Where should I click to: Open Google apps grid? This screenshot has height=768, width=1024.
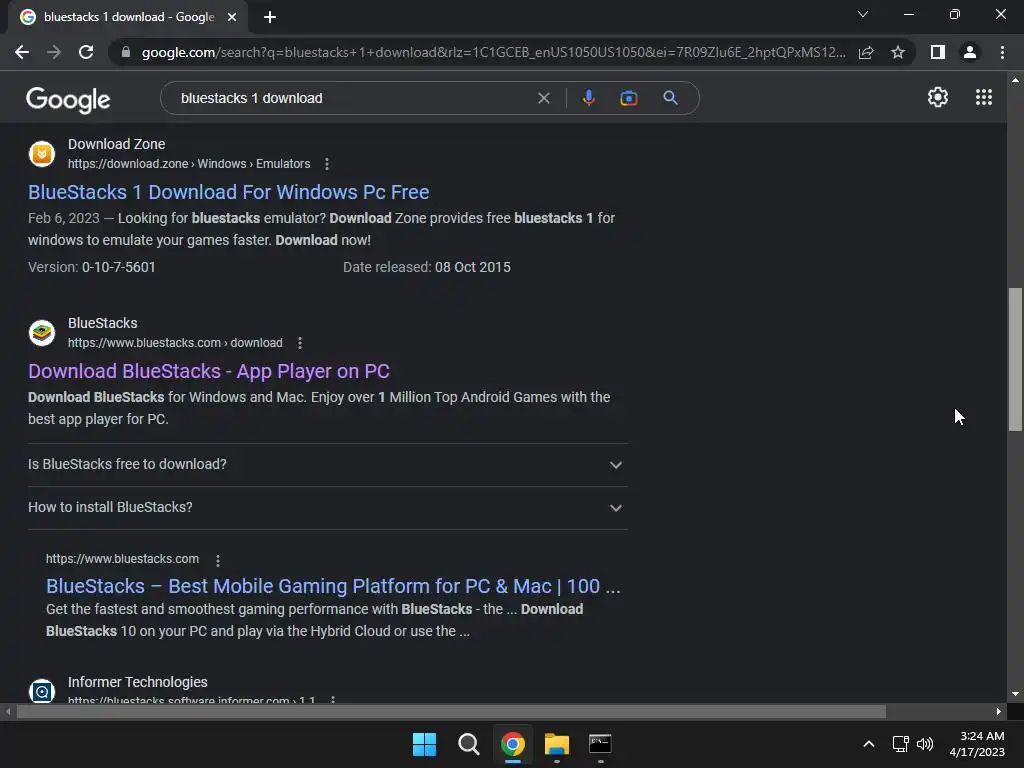[984, 97]
